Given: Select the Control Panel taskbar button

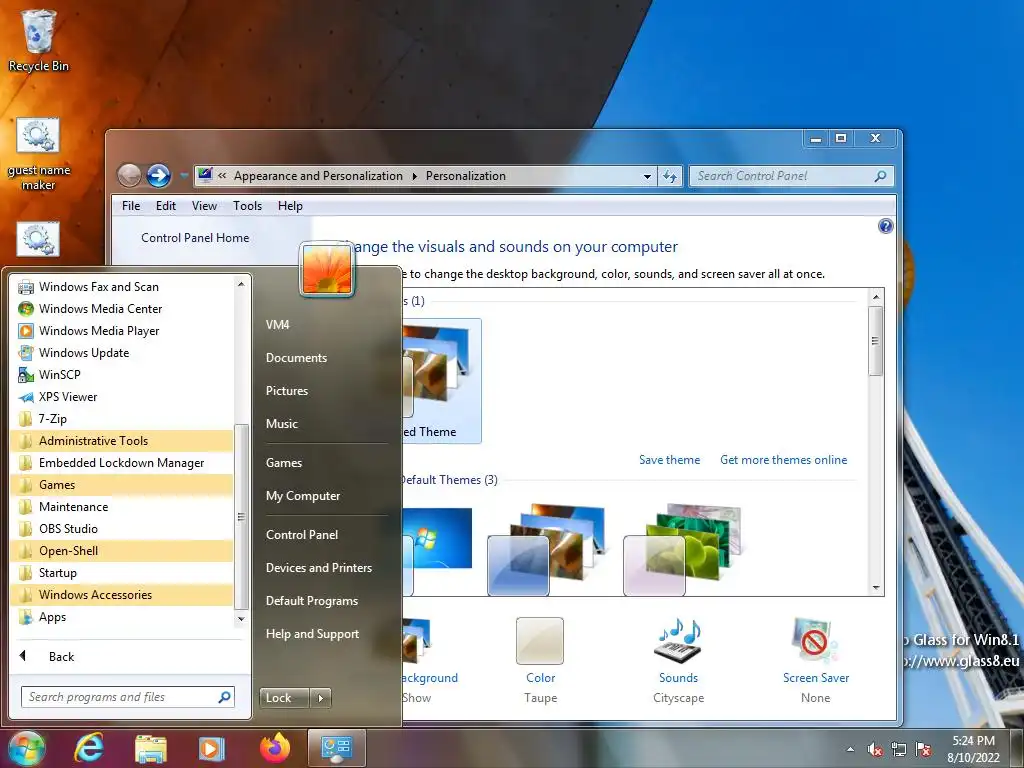Looking at the screenshot, I should pos(336,748).
